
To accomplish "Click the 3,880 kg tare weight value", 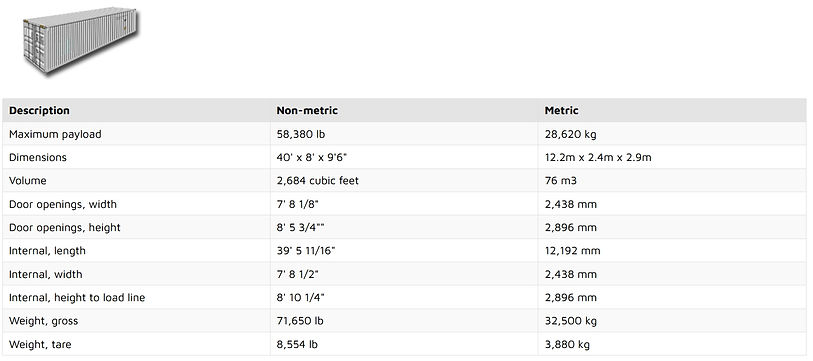I will coord(567,344).
